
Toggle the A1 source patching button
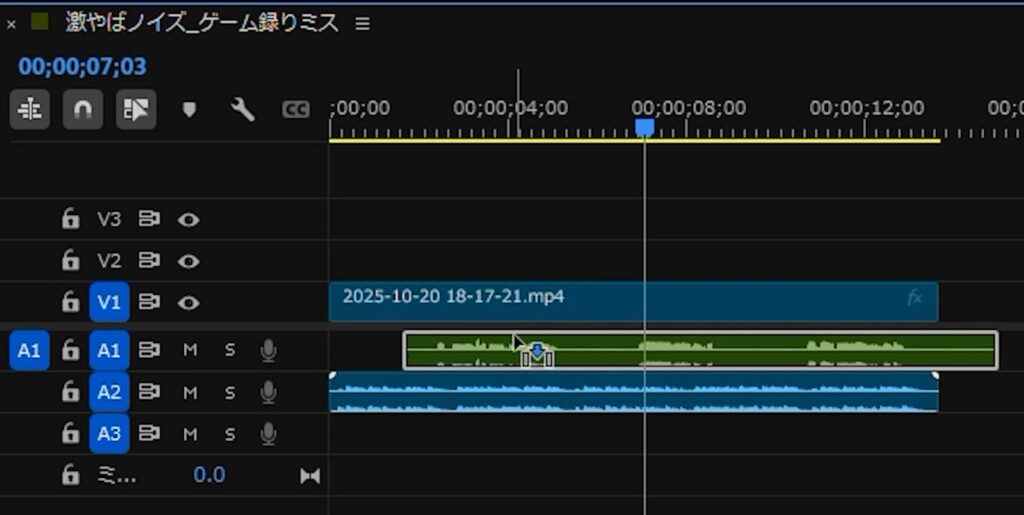pyautogui.click(x=29, y=351)
